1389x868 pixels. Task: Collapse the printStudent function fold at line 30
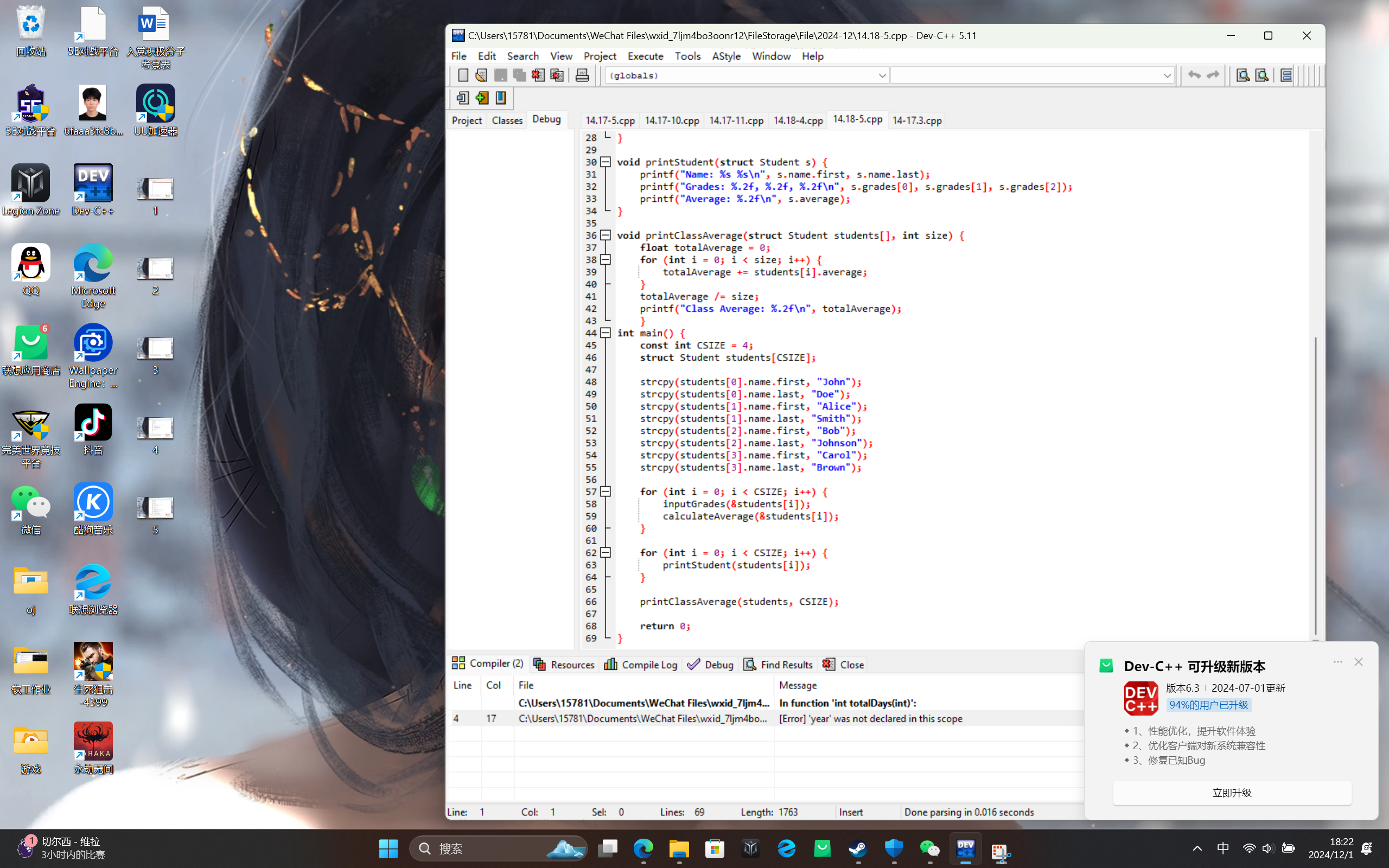click(x=606, y=162)
